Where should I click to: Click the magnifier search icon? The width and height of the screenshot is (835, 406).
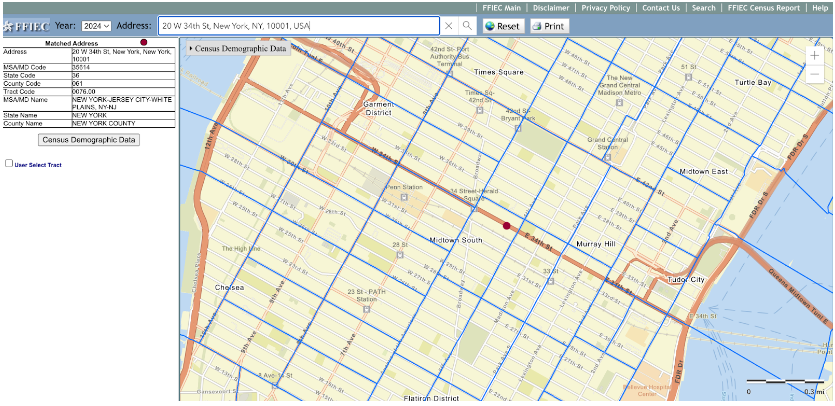pyautogui.click(x=467, y=26)
